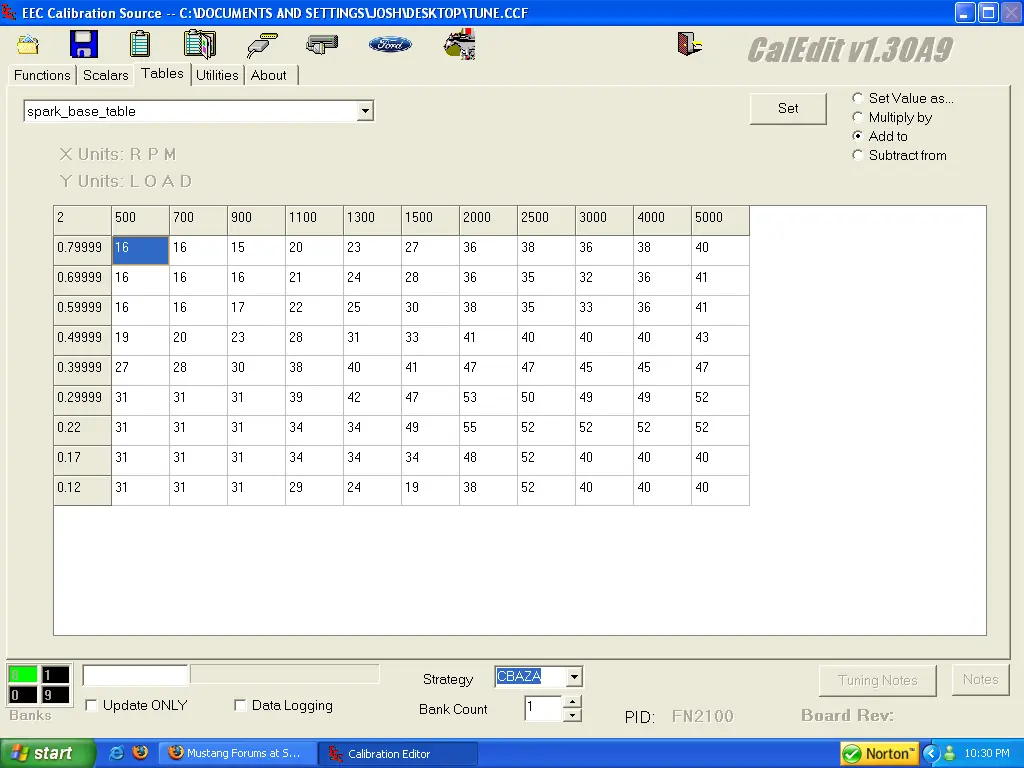Click the multi-page clipboard compare icon
The width and height of the screenshot is (1024, 768).
(x=200, y=44)
